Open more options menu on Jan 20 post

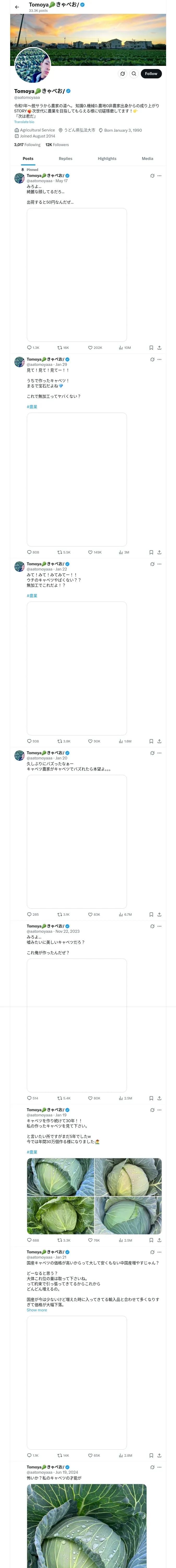[x=160, y=753]
